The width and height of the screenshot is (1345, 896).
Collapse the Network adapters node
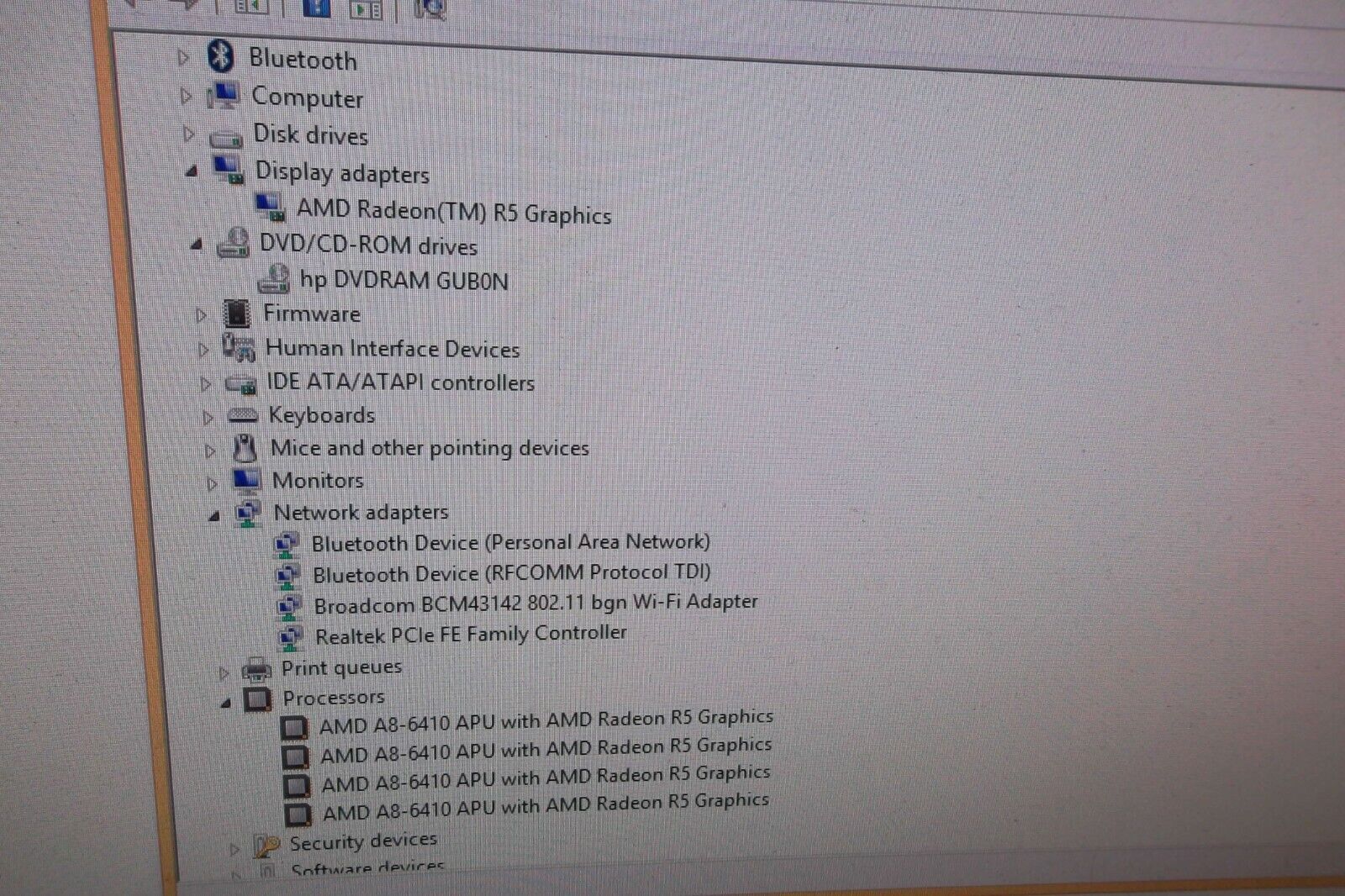coord(214,516)
